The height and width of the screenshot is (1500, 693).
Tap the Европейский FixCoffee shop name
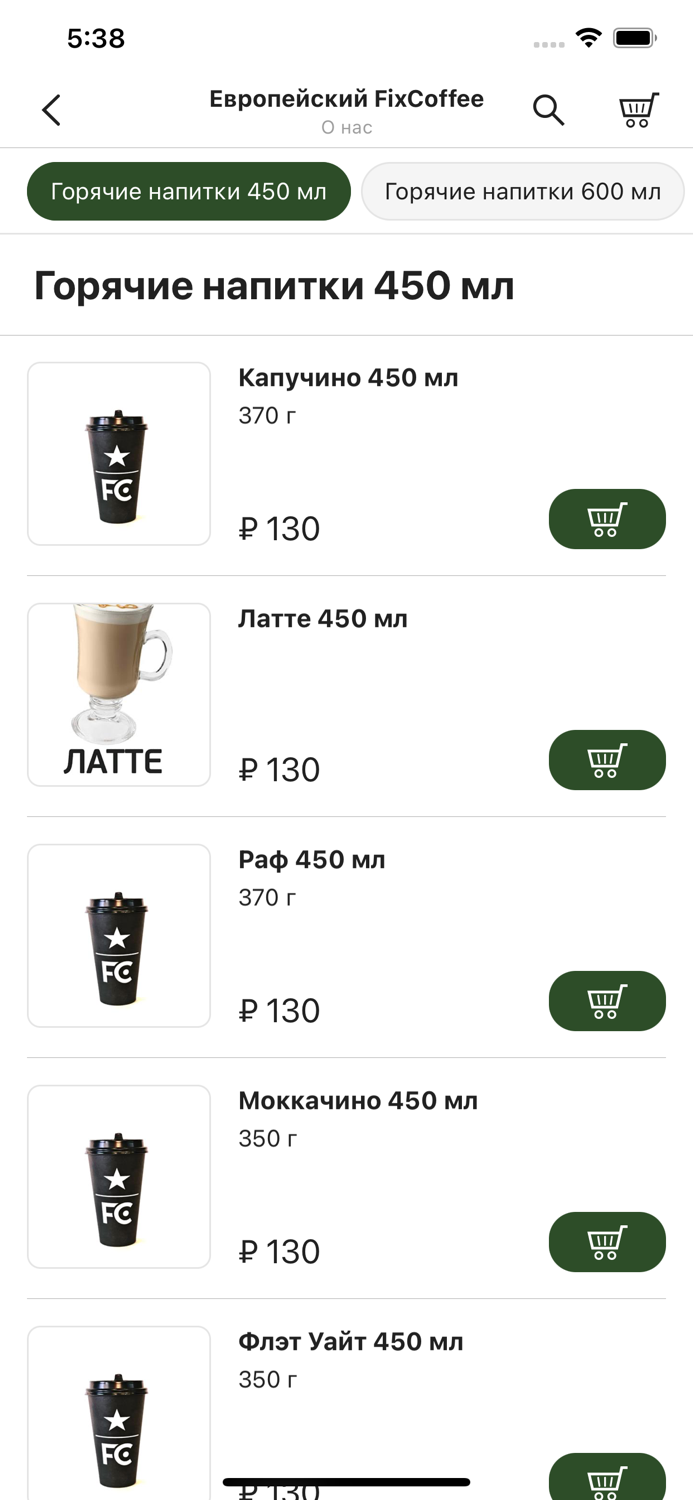[346, 98]
